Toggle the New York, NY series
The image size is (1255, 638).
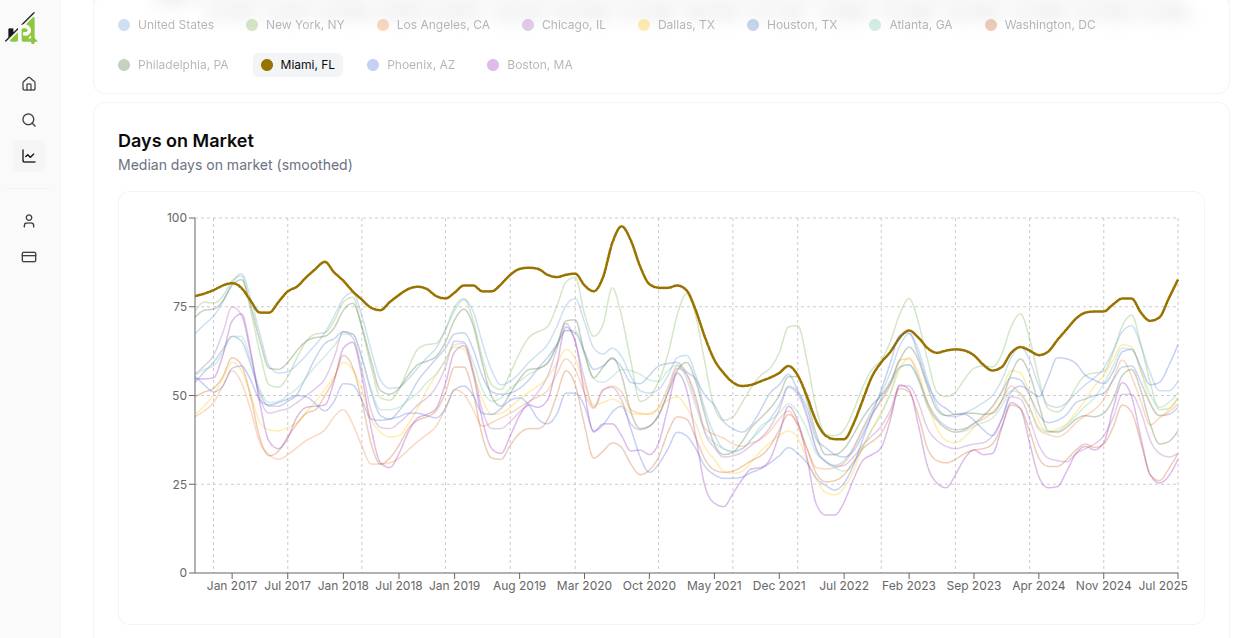point(295,25)
